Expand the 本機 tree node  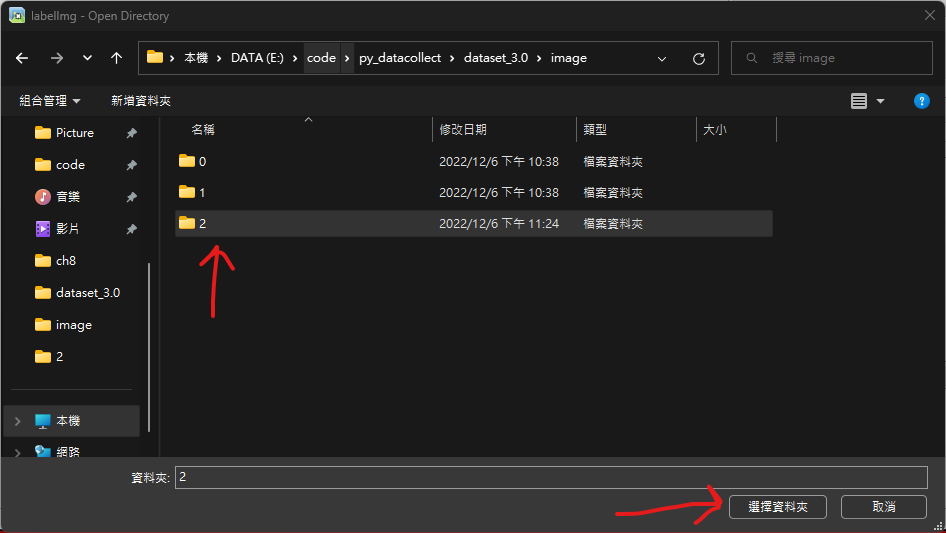[x=17, y=421]
